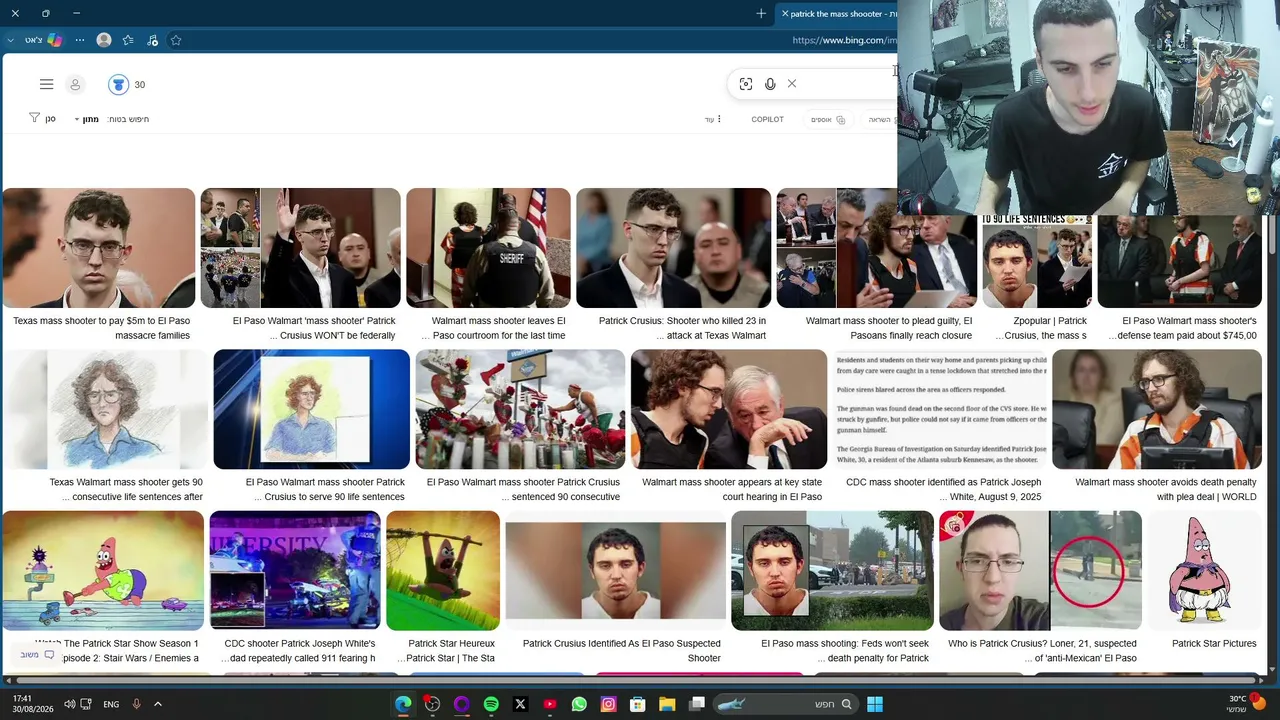Click the Bing address bar URL
This screenshot has height=720, width=1280.
coord(844,40)
